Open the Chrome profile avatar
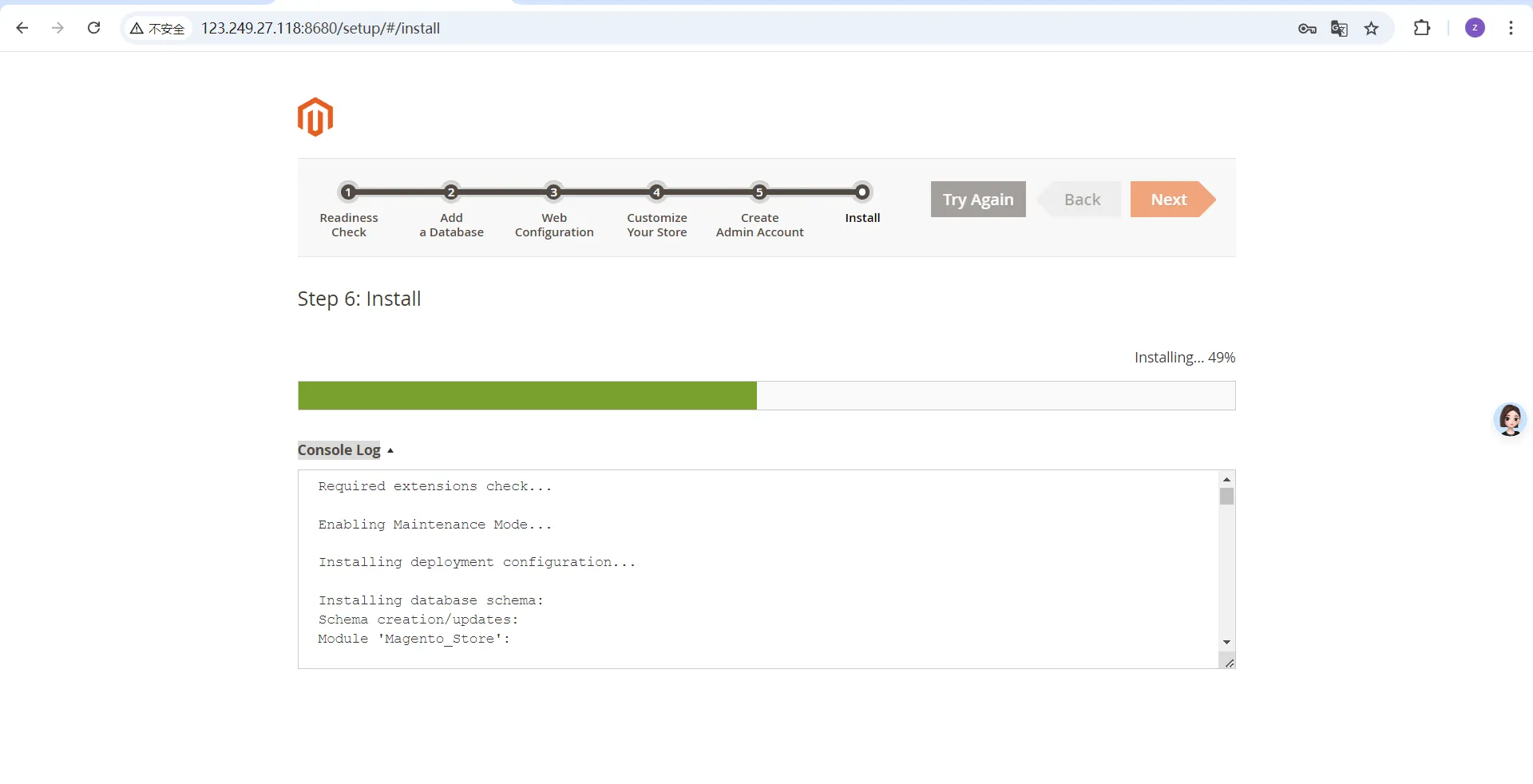1533x784 pixels. [x=1475, y=28]
